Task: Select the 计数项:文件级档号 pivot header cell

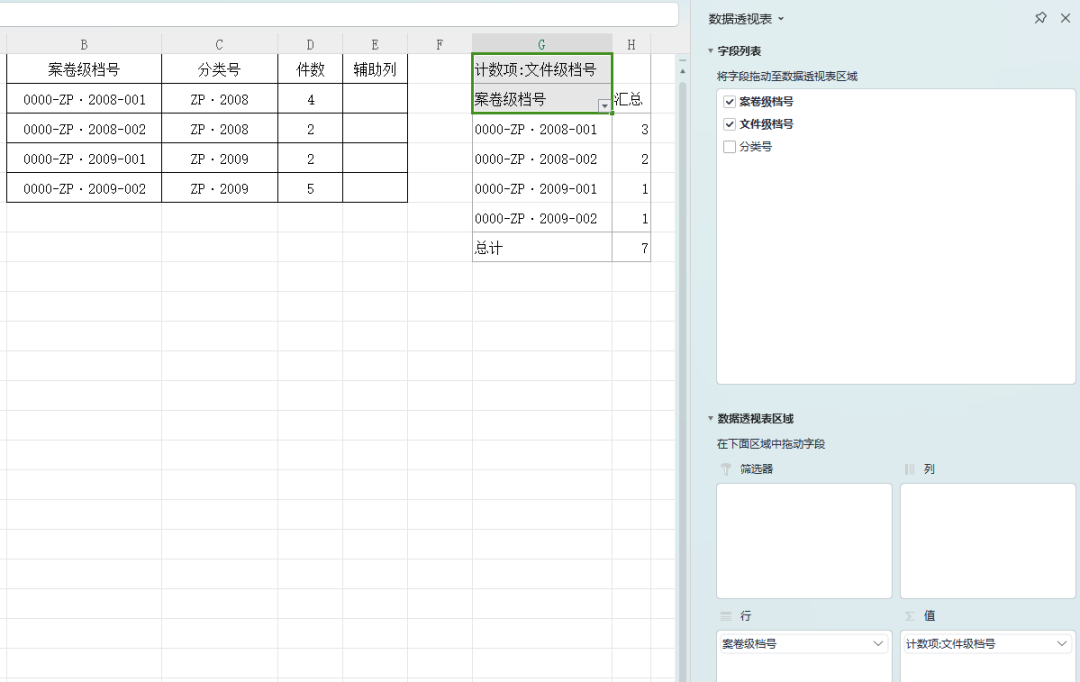Action: click(541, 70)
